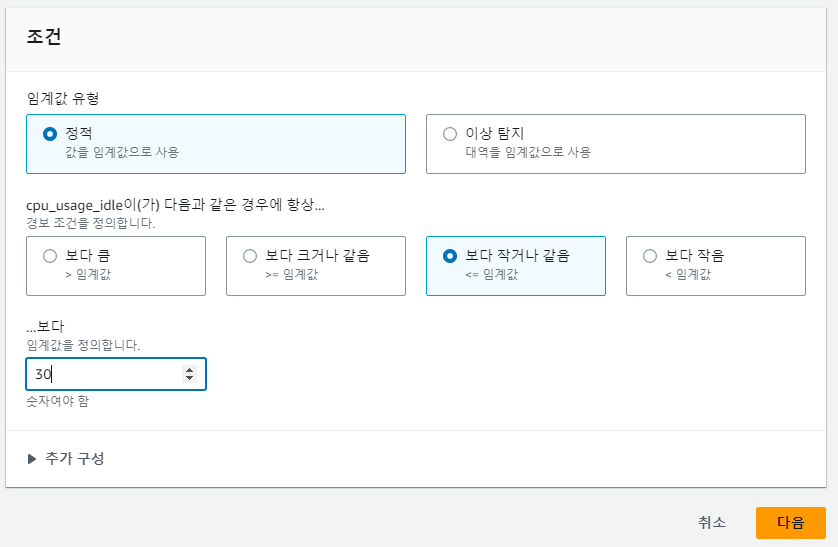Image resolution: width=838 pixels, height=547 pixels.
Task: Click the < 임계값 subtitle
Action: pos(688,274)
